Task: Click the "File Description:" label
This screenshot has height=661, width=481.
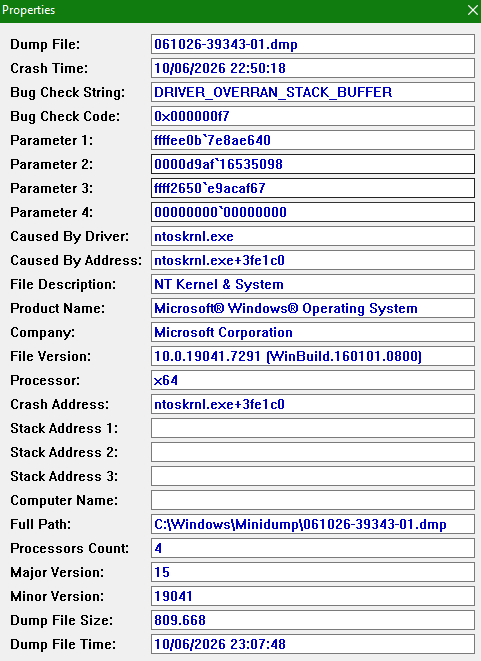Action: (x=63, y=285)
